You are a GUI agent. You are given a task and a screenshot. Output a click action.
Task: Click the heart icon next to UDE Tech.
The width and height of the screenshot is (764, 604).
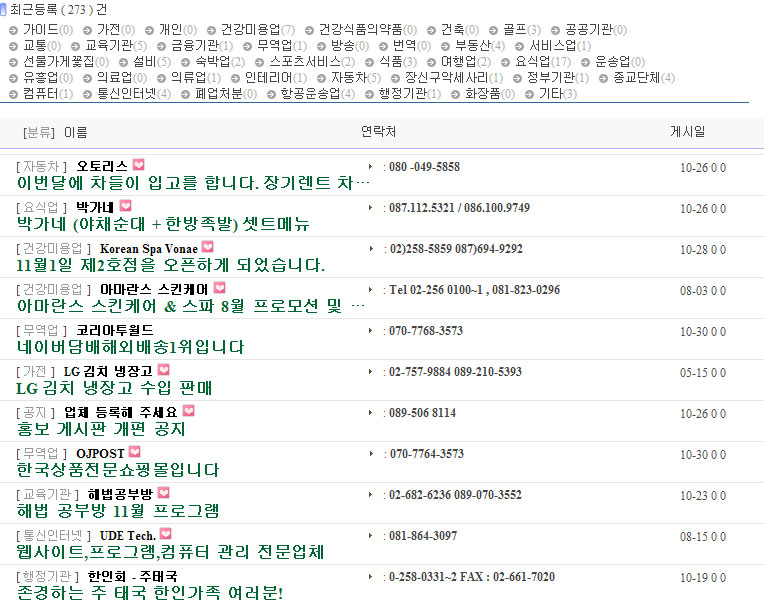pos(165,534)
